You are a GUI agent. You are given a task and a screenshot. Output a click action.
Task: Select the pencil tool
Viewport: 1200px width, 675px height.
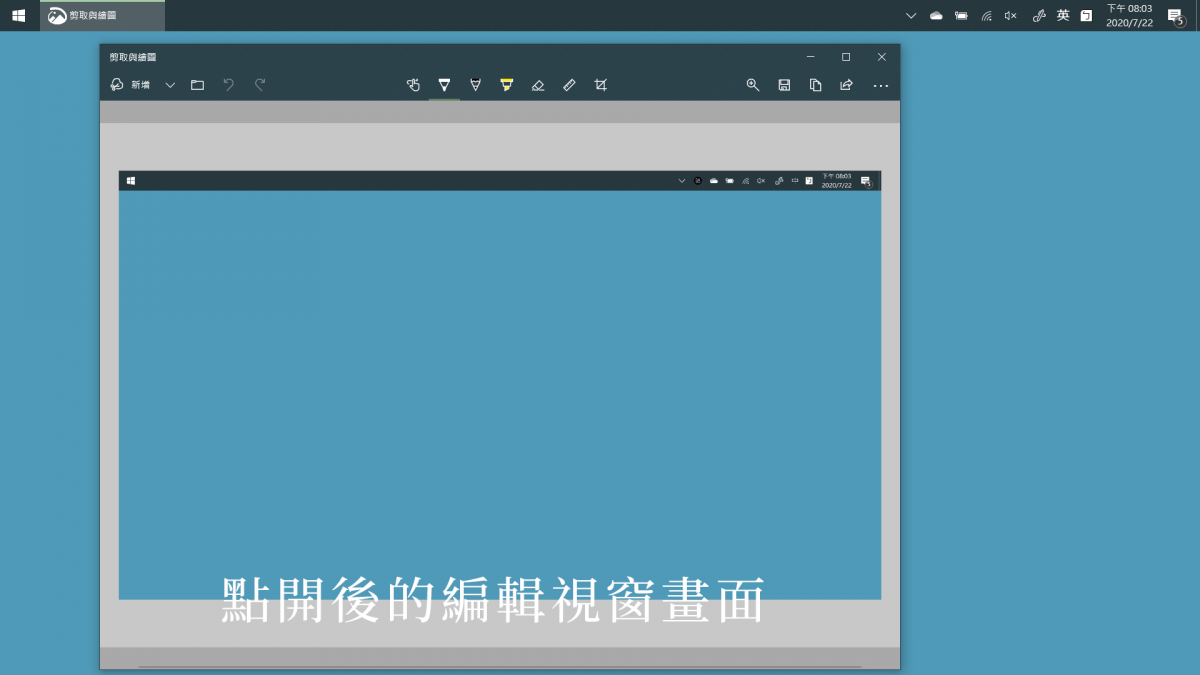pos(475,85)
